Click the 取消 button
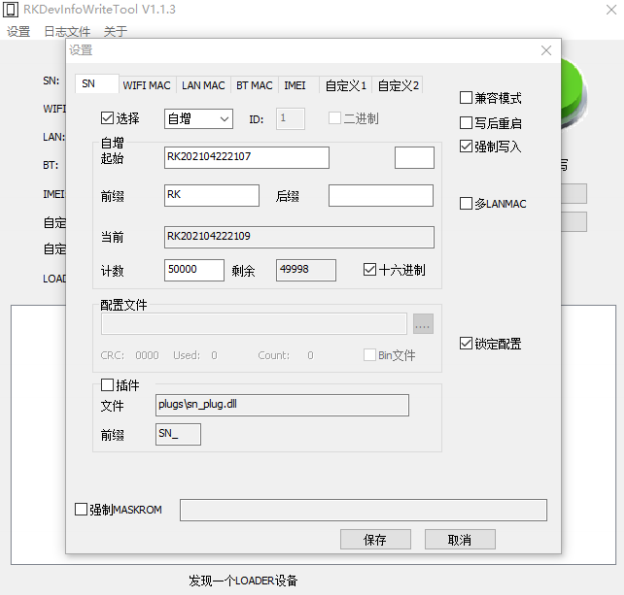624x595 pixels. [x=460, y=540]
